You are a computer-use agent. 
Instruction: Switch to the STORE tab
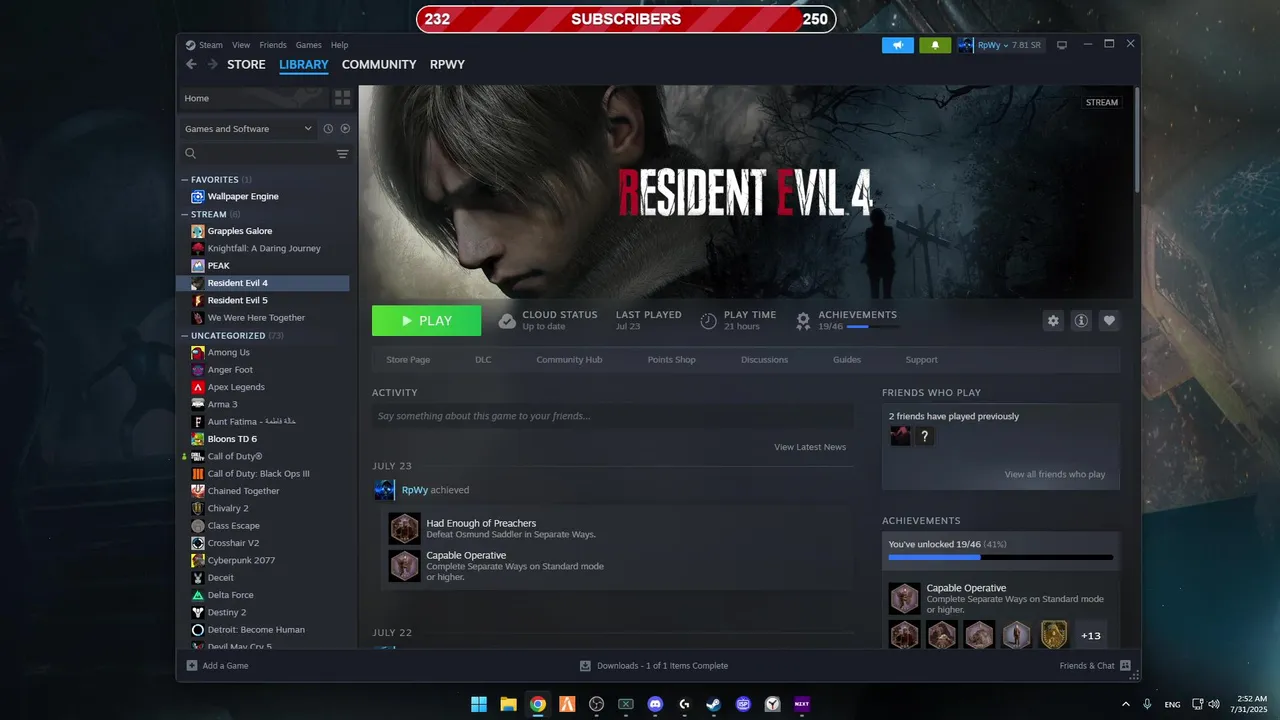pos(246,64)
